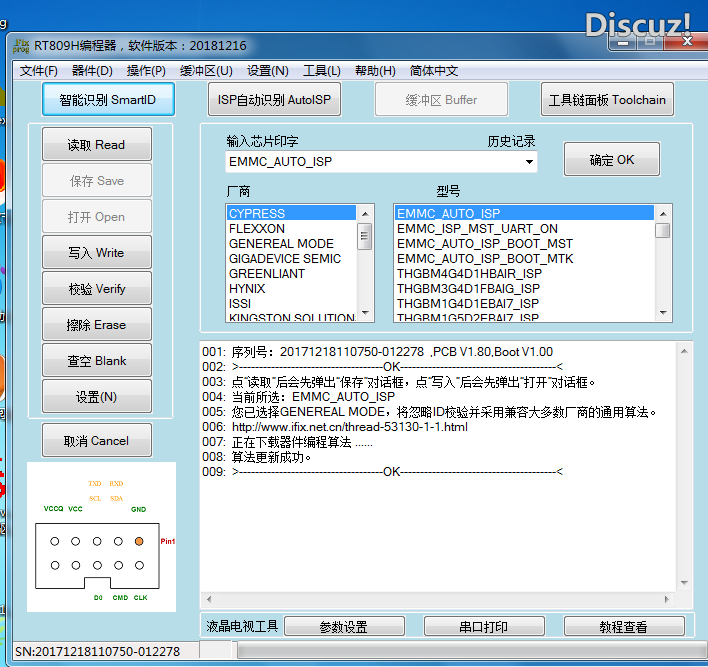Select HYNIX manufacturer

tap(292, 289)
